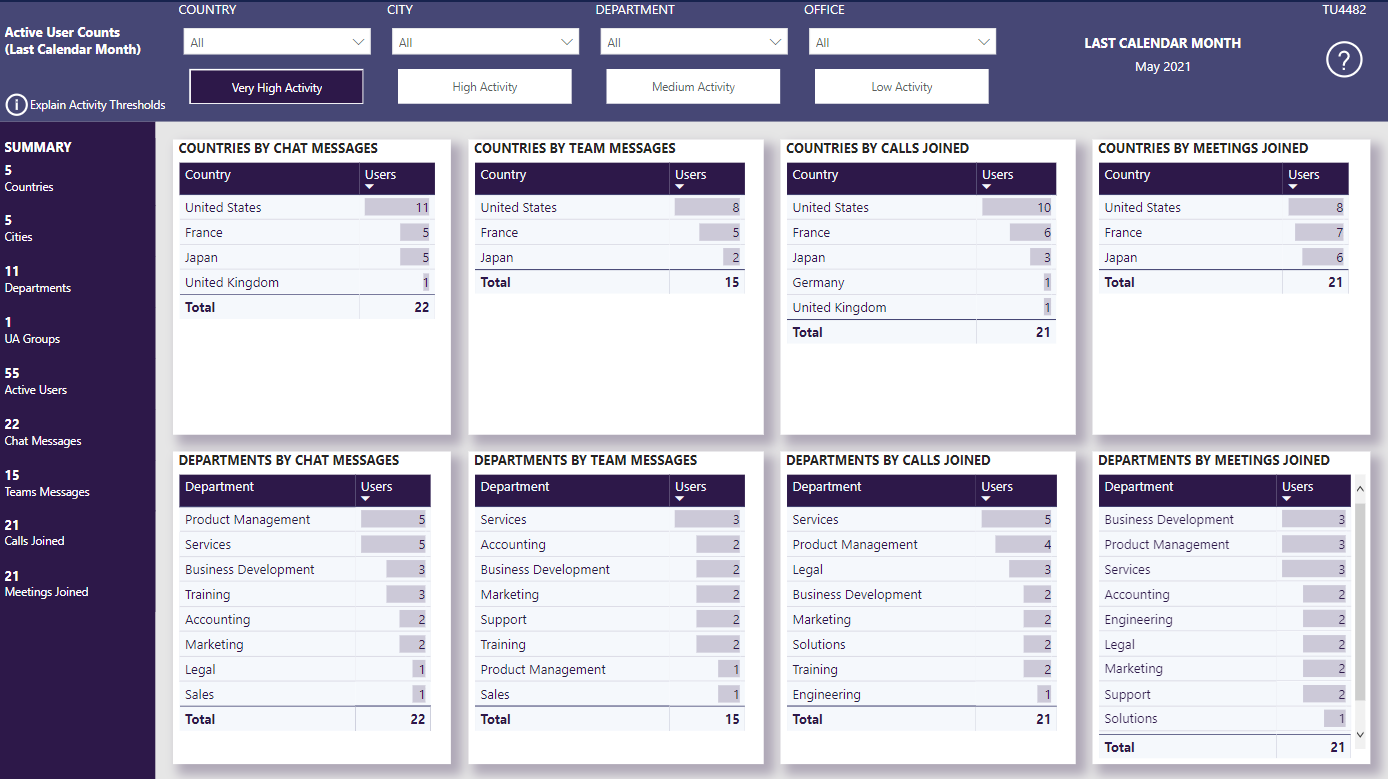The width and height of the screenshot is (1388, 779).
Task: Click Country header in Countries by Calls Joined
Action: tap(881, 178)
